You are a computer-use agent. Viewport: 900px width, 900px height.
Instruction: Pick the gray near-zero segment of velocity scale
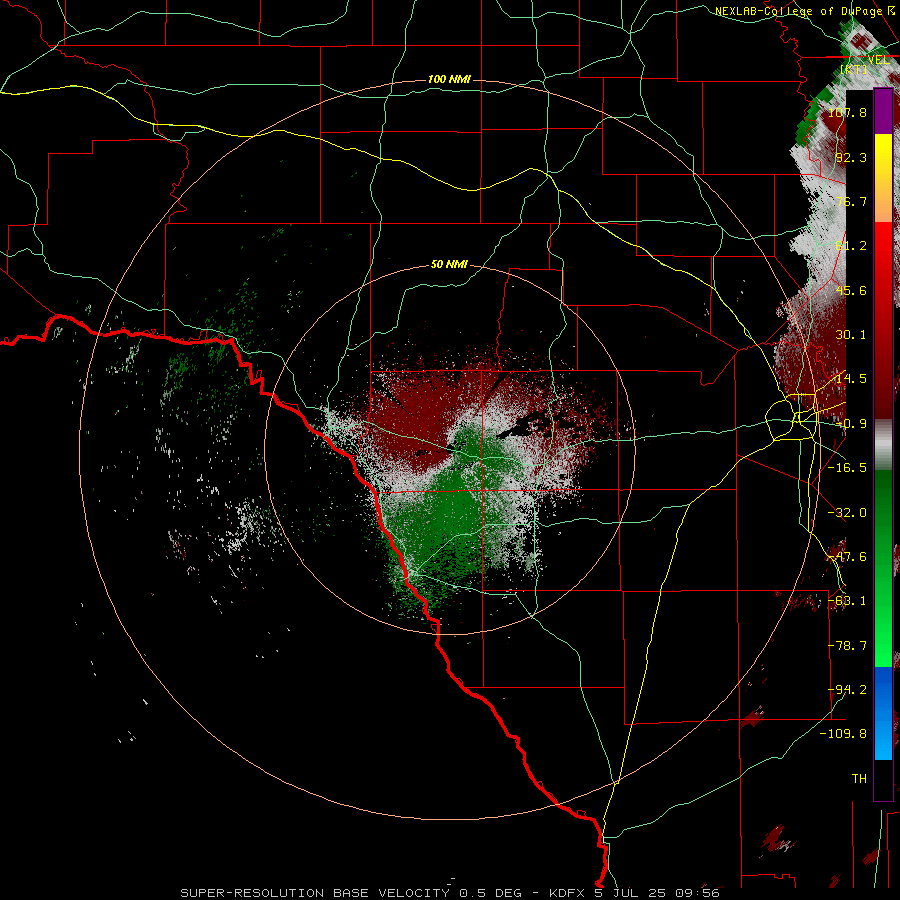[883, 445]
